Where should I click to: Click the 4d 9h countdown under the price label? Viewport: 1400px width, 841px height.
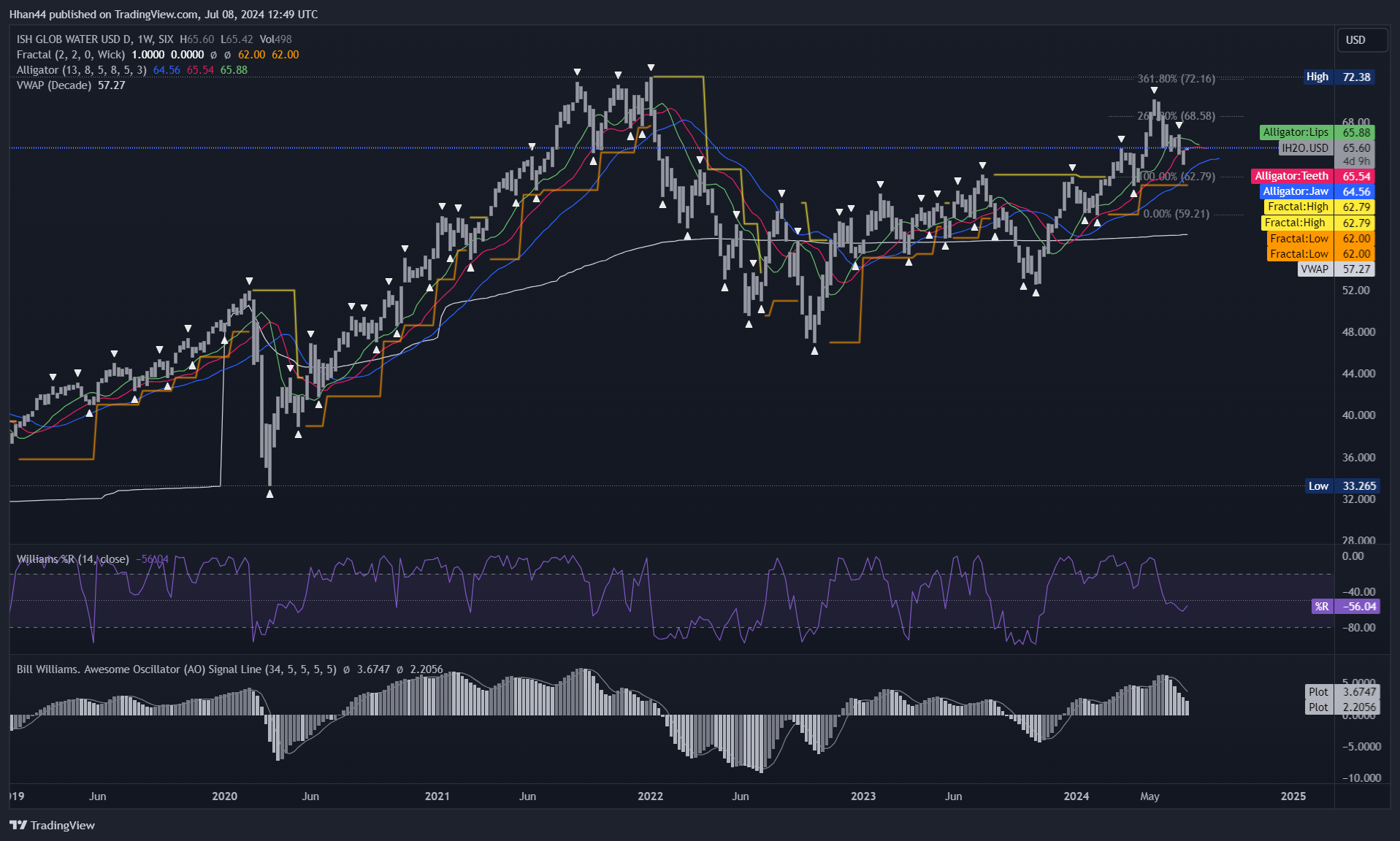pos(1356,162)
